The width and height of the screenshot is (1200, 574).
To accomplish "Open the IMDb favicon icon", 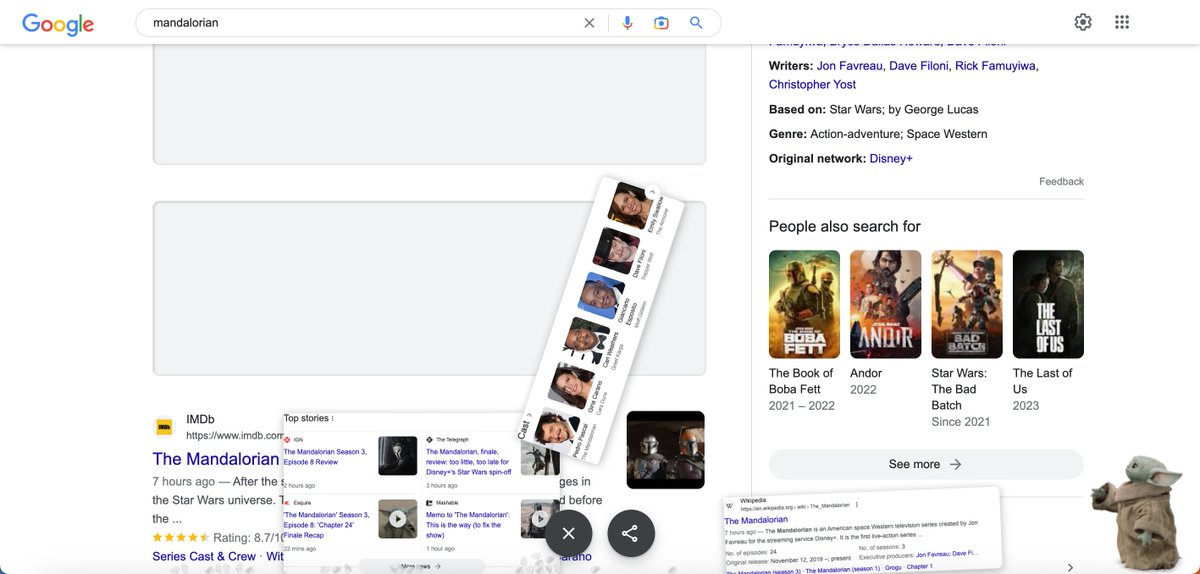I will tap(163, 427).
